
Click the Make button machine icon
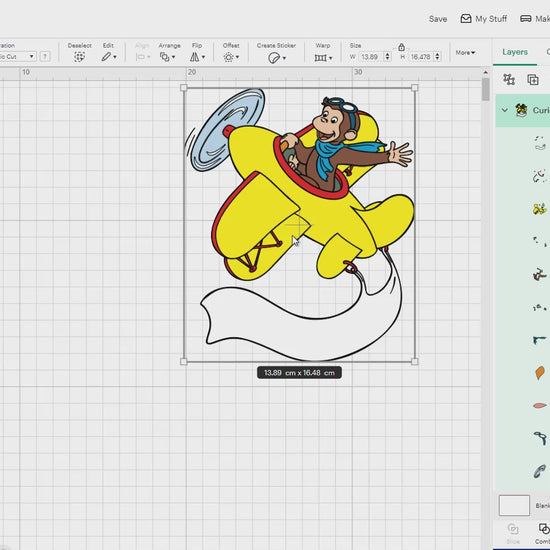[x=525, y=19]
